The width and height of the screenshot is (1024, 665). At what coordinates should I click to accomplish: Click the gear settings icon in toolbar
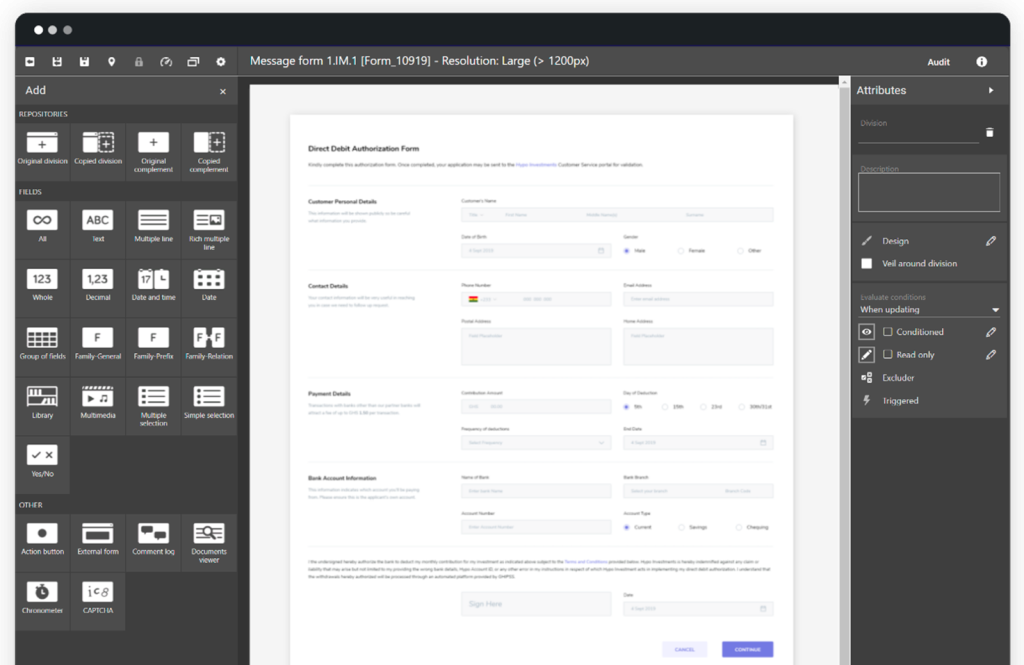[x=221, y=62]
